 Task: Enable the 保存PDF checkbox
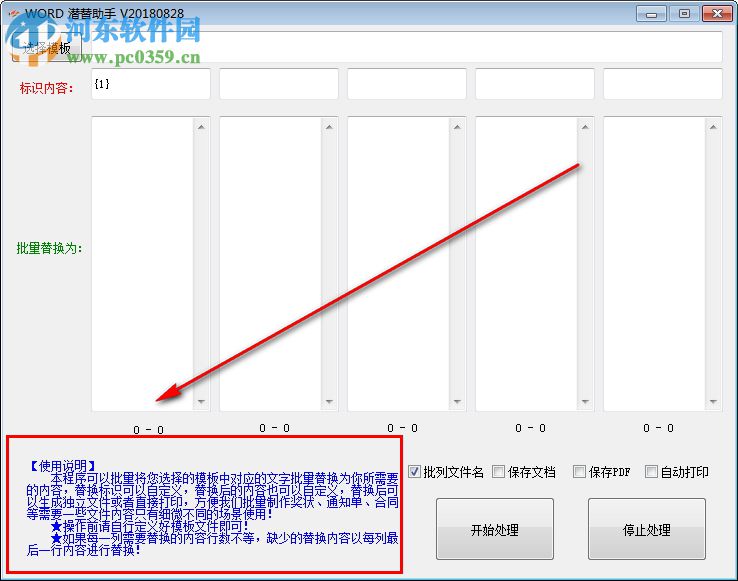(x=579, y=471)
